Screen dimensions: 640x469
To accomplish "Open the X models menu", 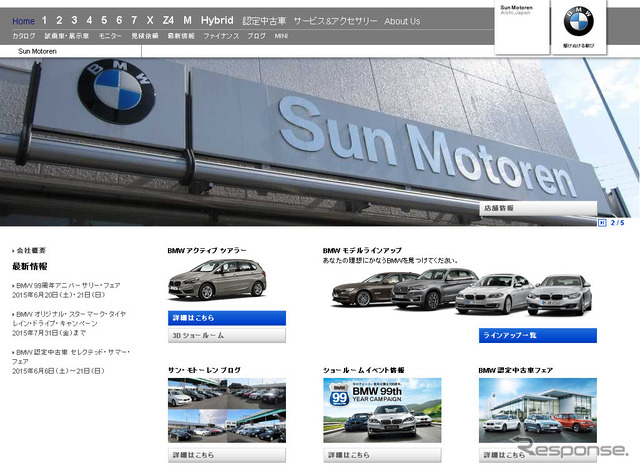I will pos(150,20).
